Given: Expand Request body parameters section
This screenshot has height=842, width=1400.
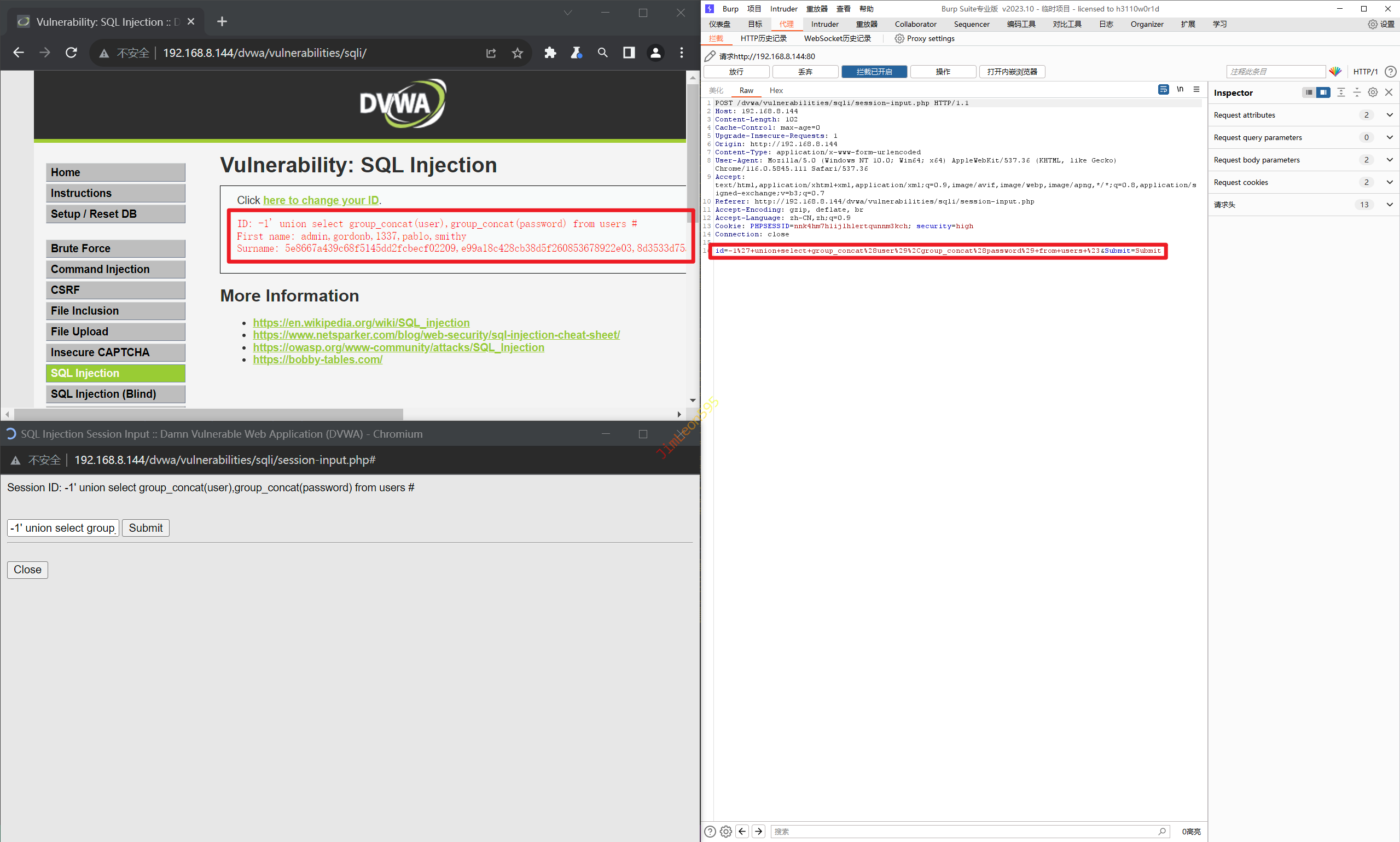Looking at the screenshot, I should tap(1389, 160).
